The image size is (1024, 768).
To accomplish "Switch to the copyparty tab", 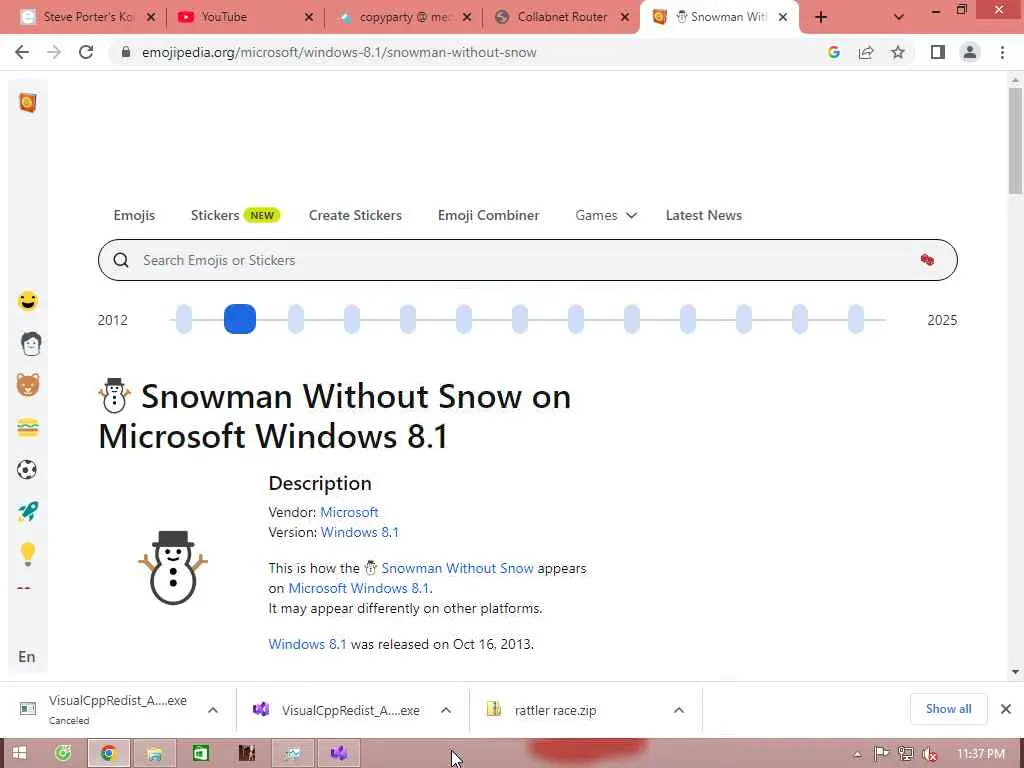I will (405, 17).
